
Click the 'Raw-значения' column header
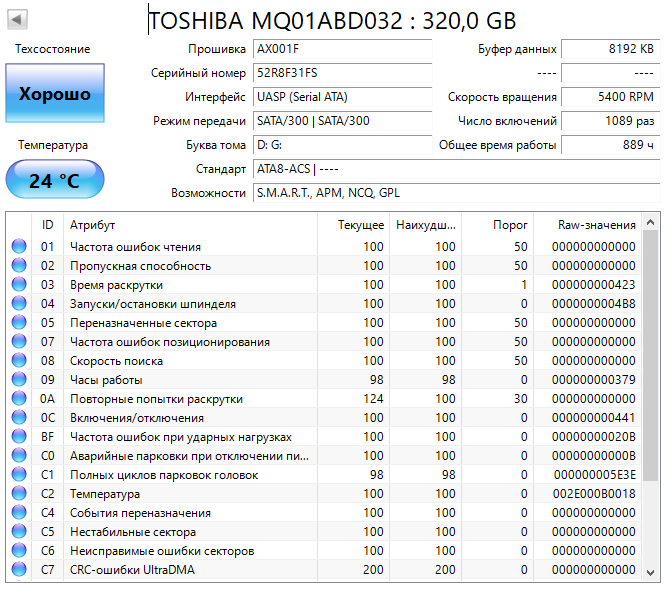587,225
